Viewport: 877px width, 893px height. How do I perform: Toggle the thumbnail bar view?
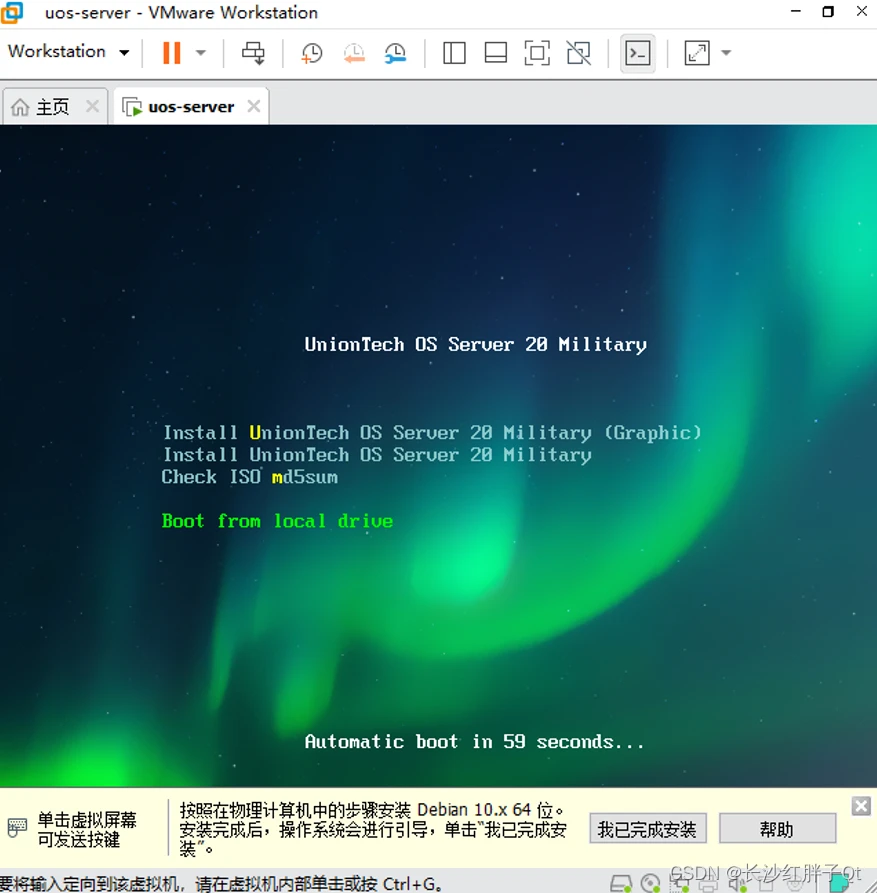pos(495,53)
